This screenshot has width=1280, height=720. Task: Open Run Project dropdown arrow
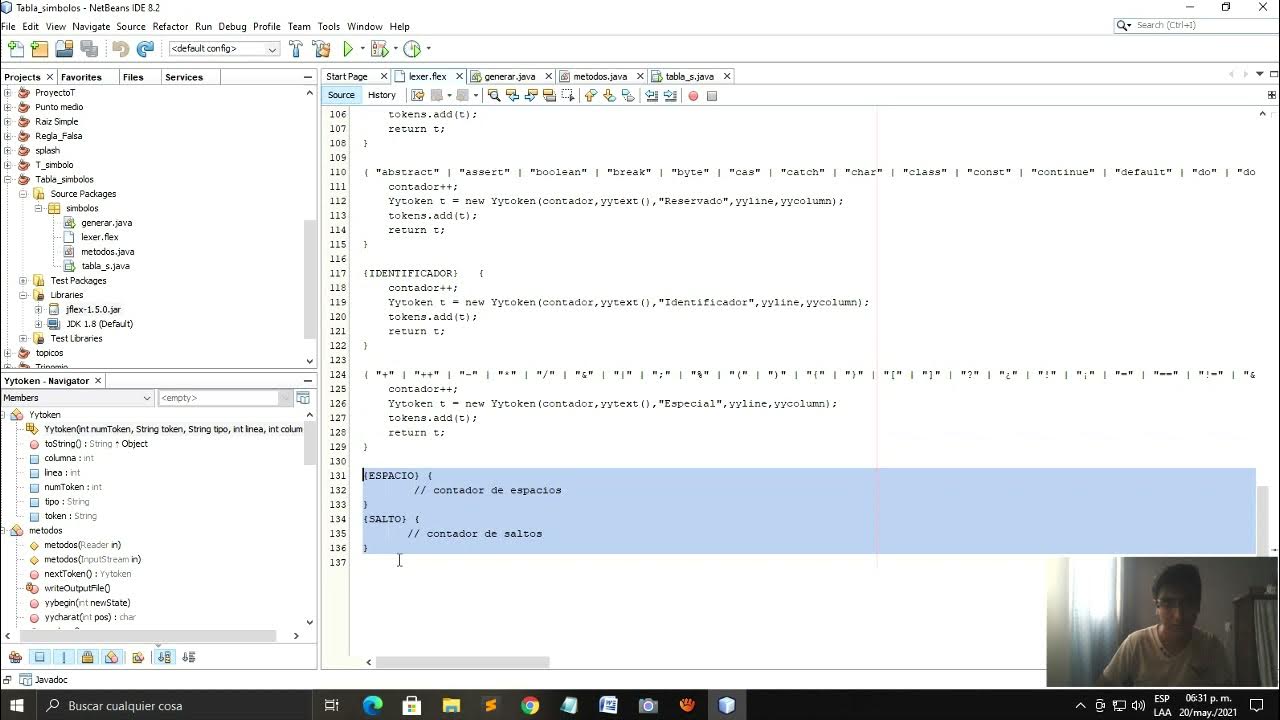click(x=362, y=48)
